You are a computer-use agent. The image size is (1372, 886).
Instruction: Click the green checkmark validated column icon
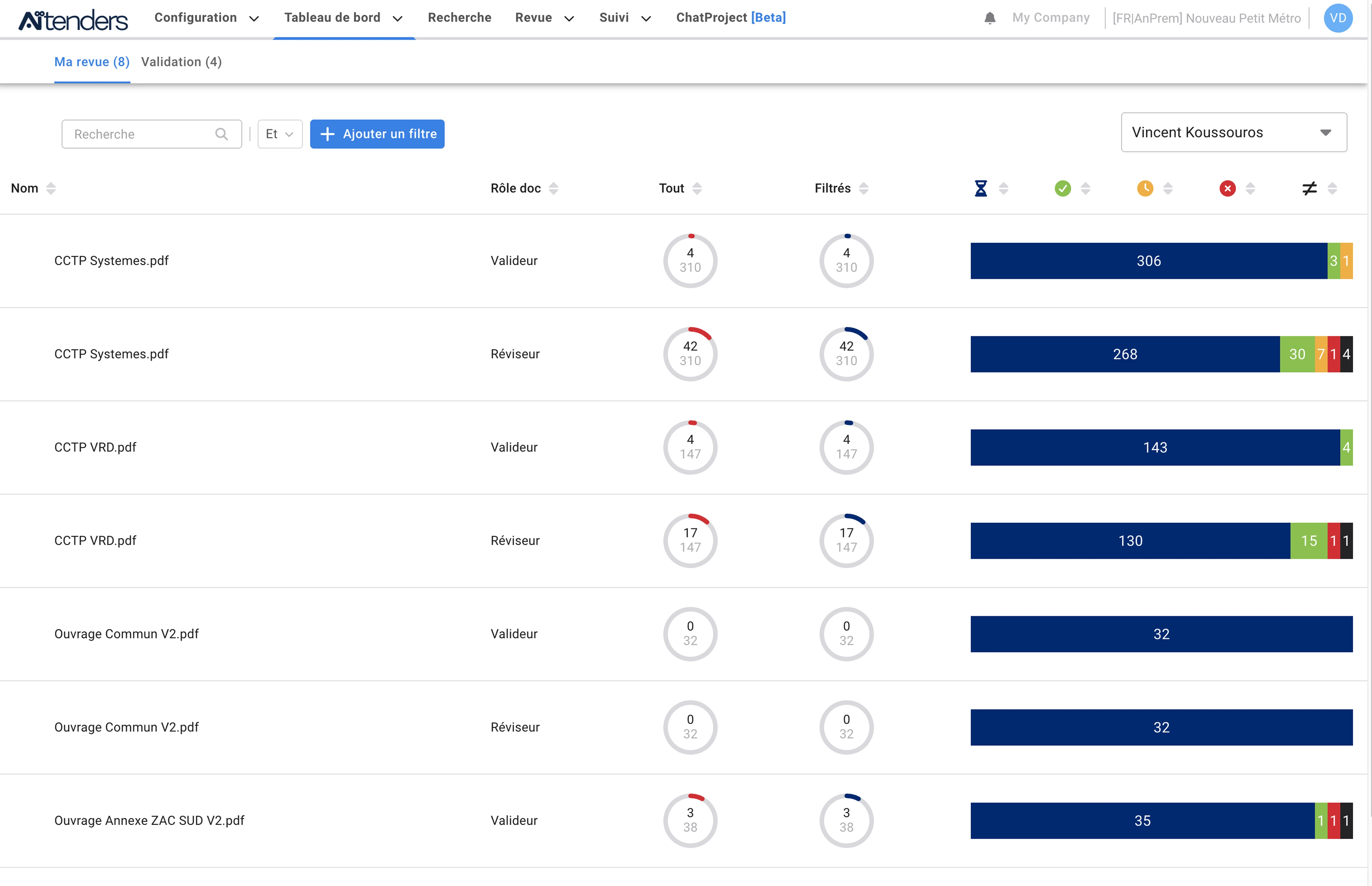click(x=1063, y=188)
